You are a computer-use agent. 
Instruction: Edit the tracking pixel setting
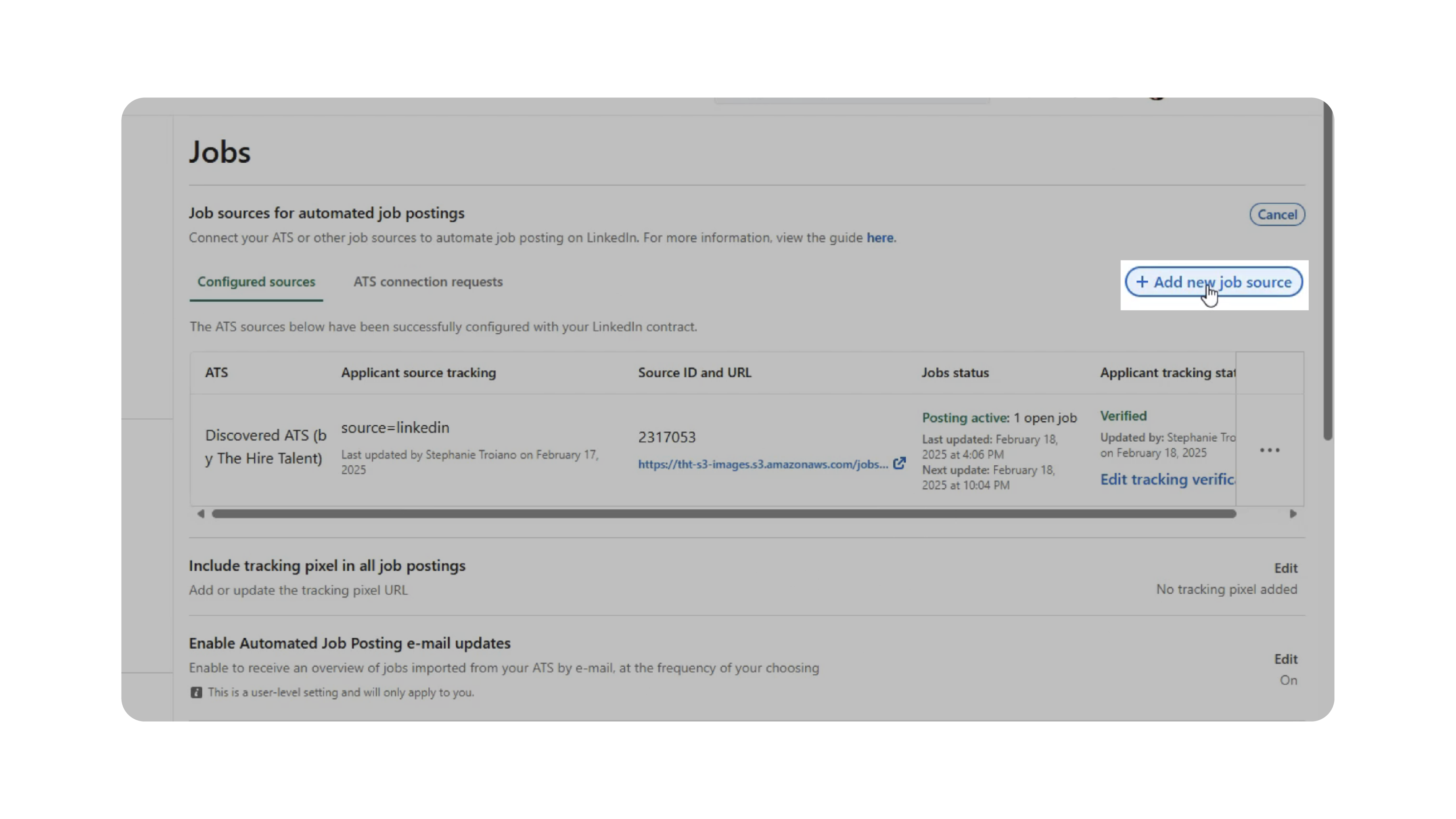point(1285,568)
